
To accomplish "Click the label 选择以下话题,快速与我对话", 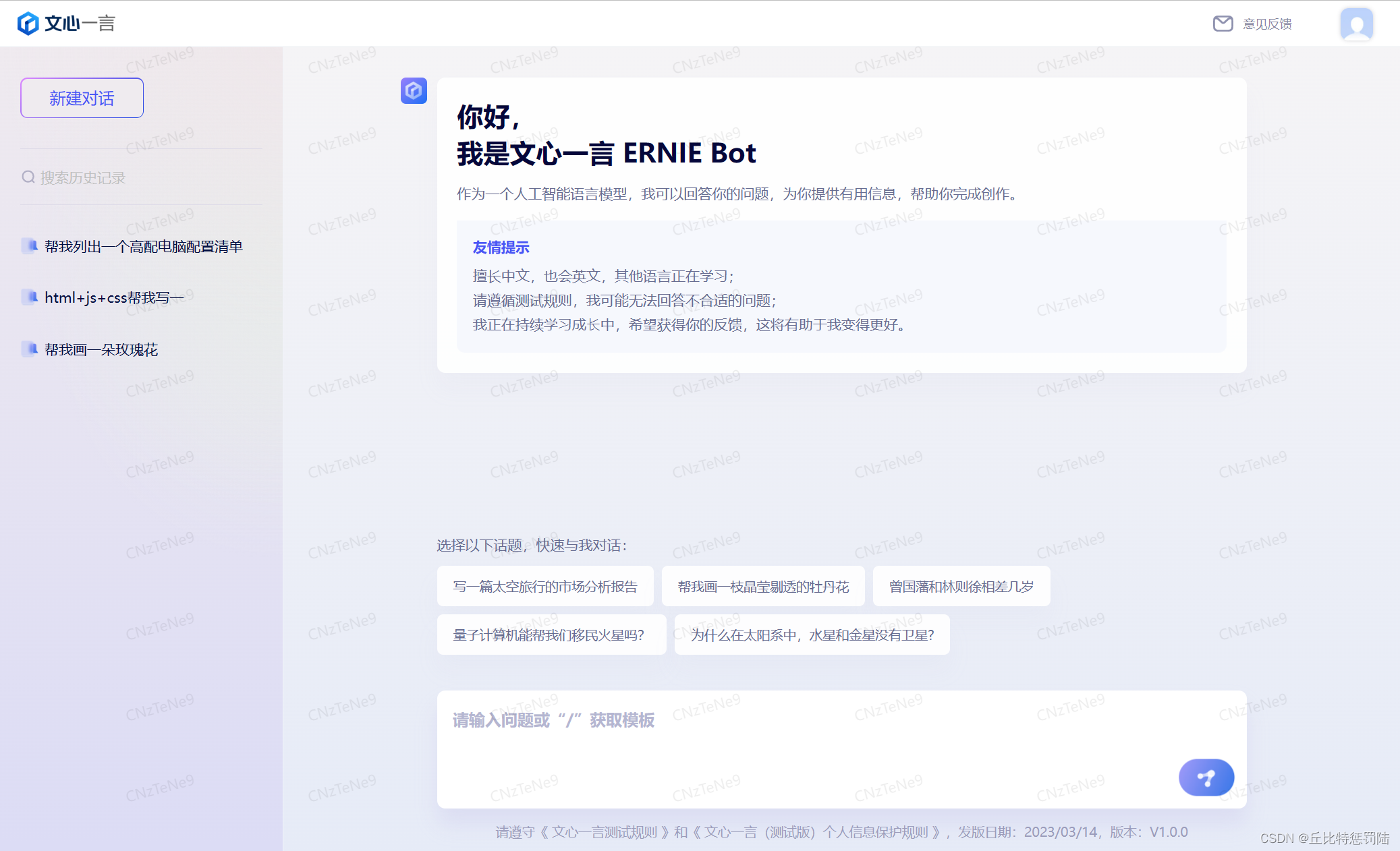I will (532, 545).
